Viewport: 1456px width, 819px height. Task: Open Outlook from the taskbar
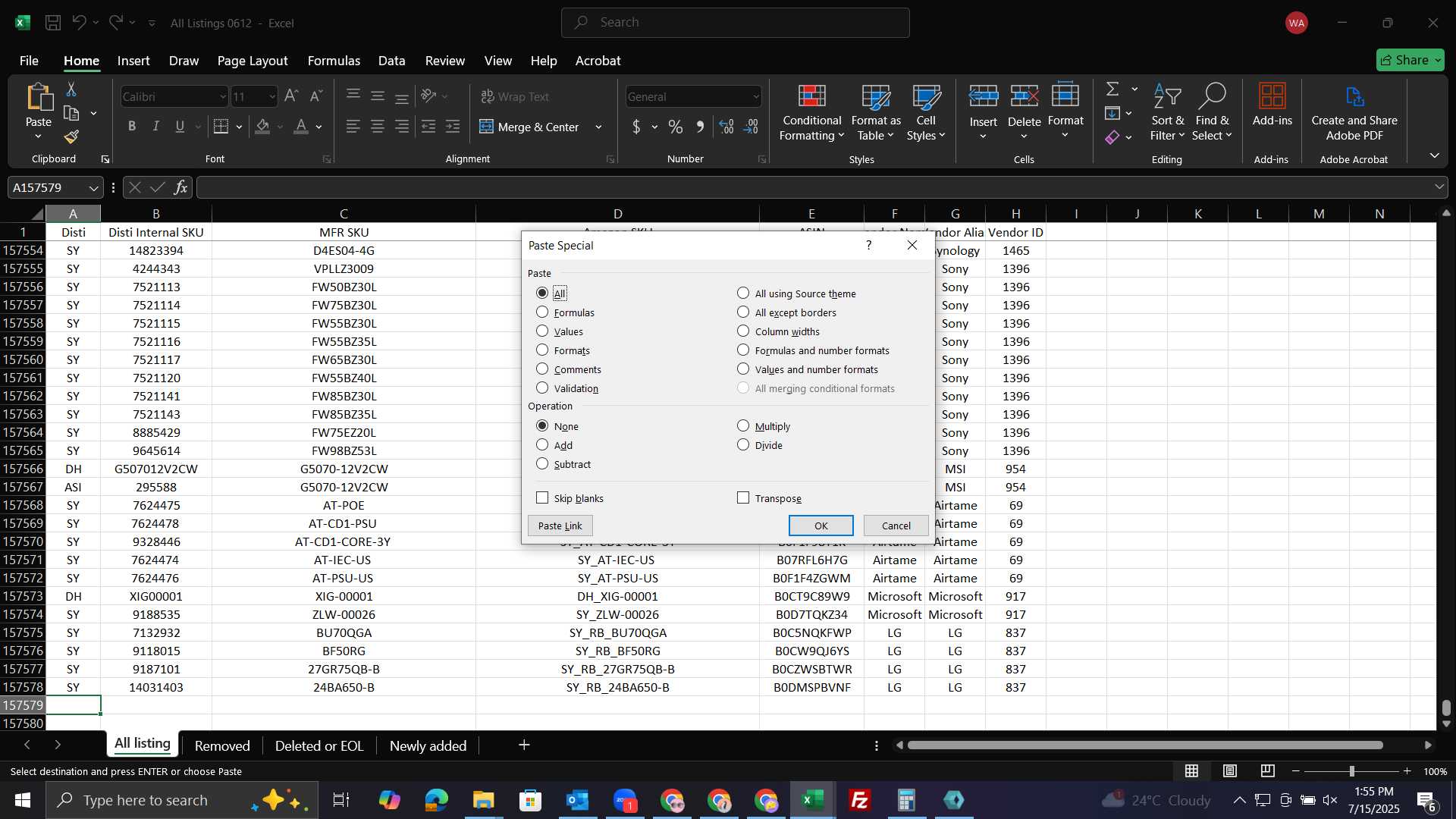[578, 800]
